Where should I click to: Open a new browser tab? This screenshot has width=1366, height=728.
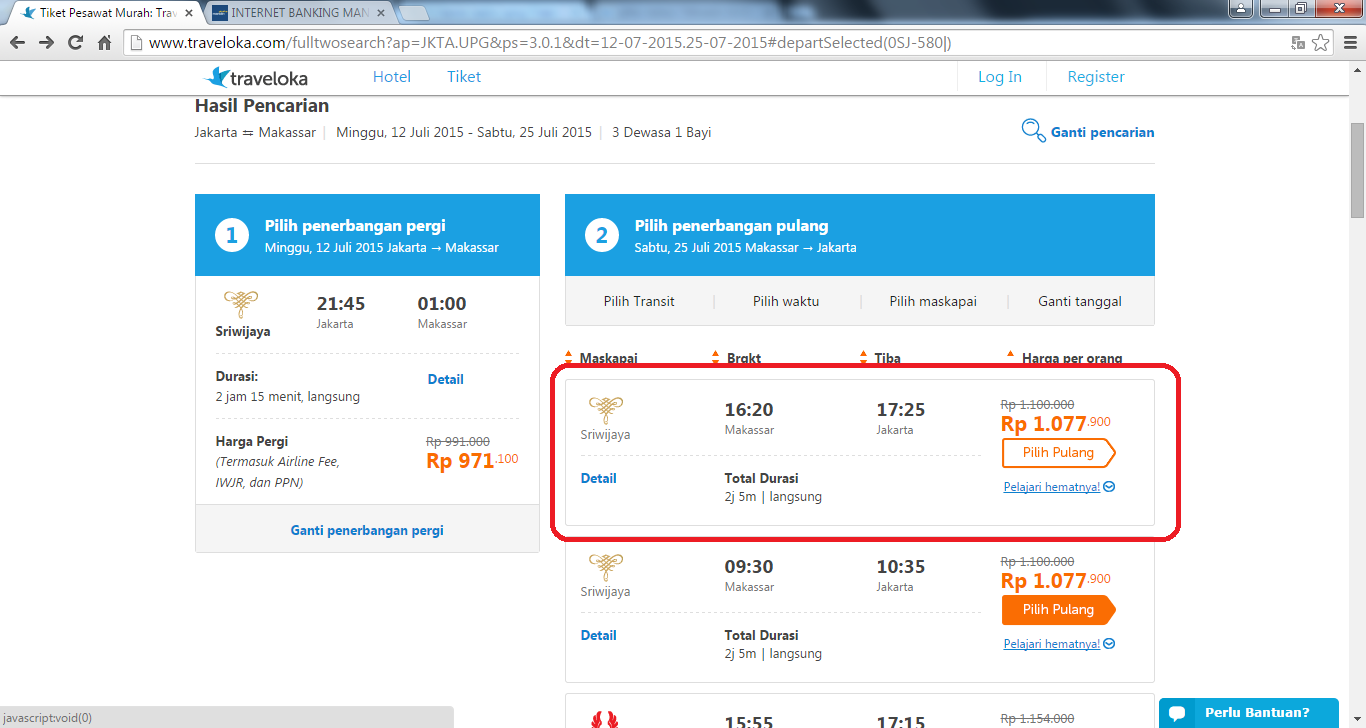414,13
